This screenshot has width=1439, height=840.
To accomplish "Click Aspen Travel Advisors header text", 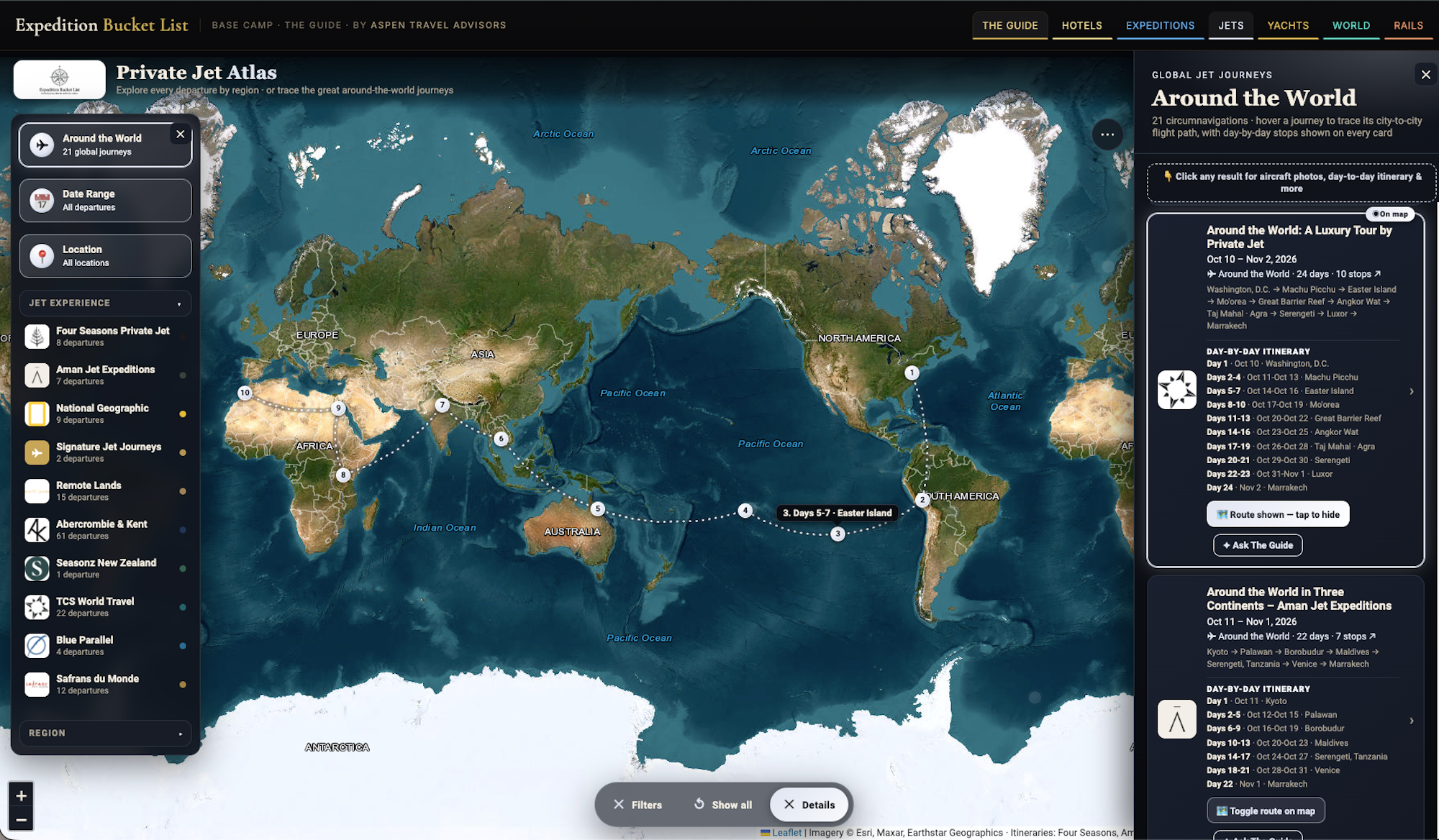I will [438, 25].
